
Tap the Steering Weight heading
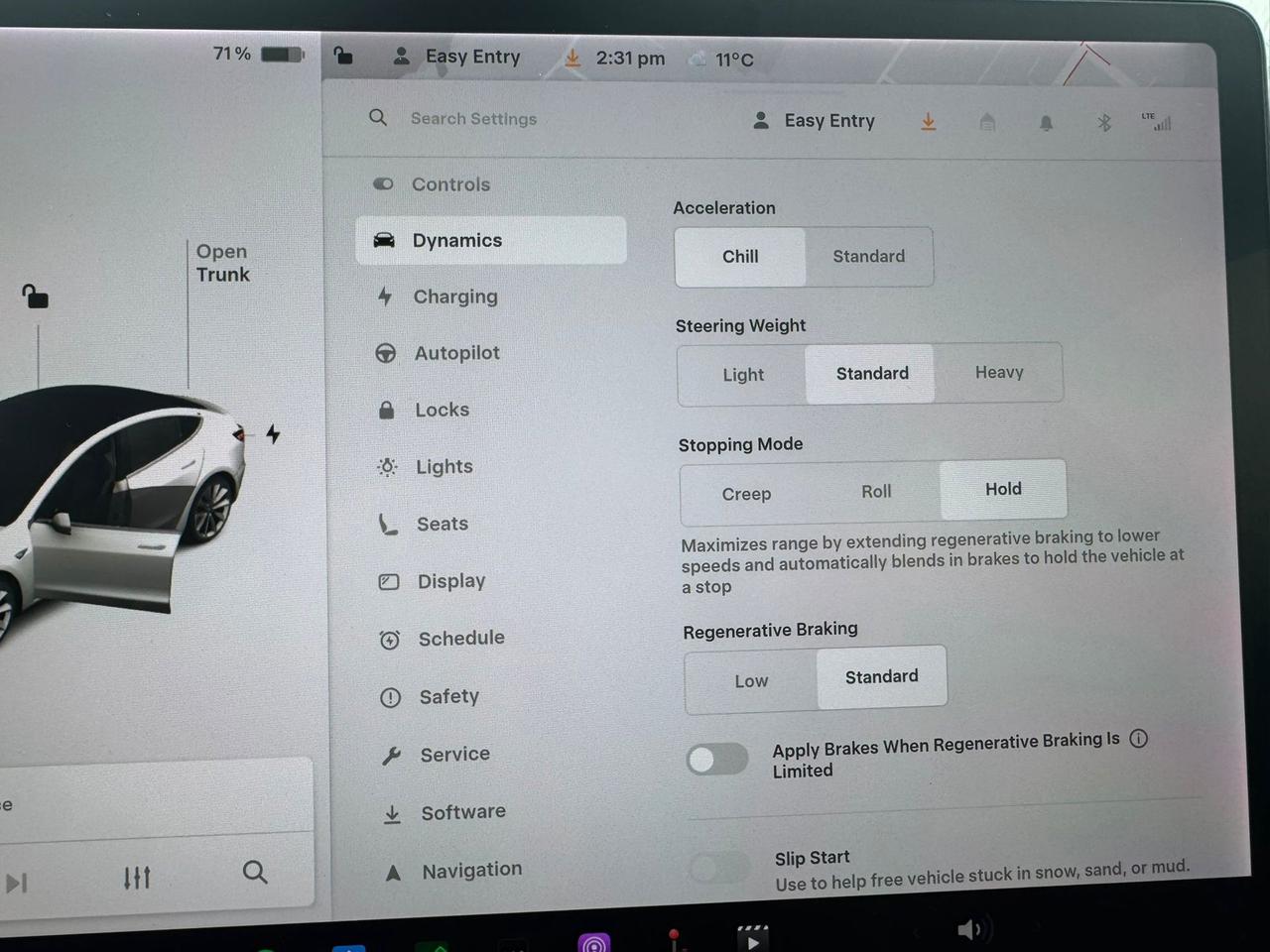coord(741,326)
